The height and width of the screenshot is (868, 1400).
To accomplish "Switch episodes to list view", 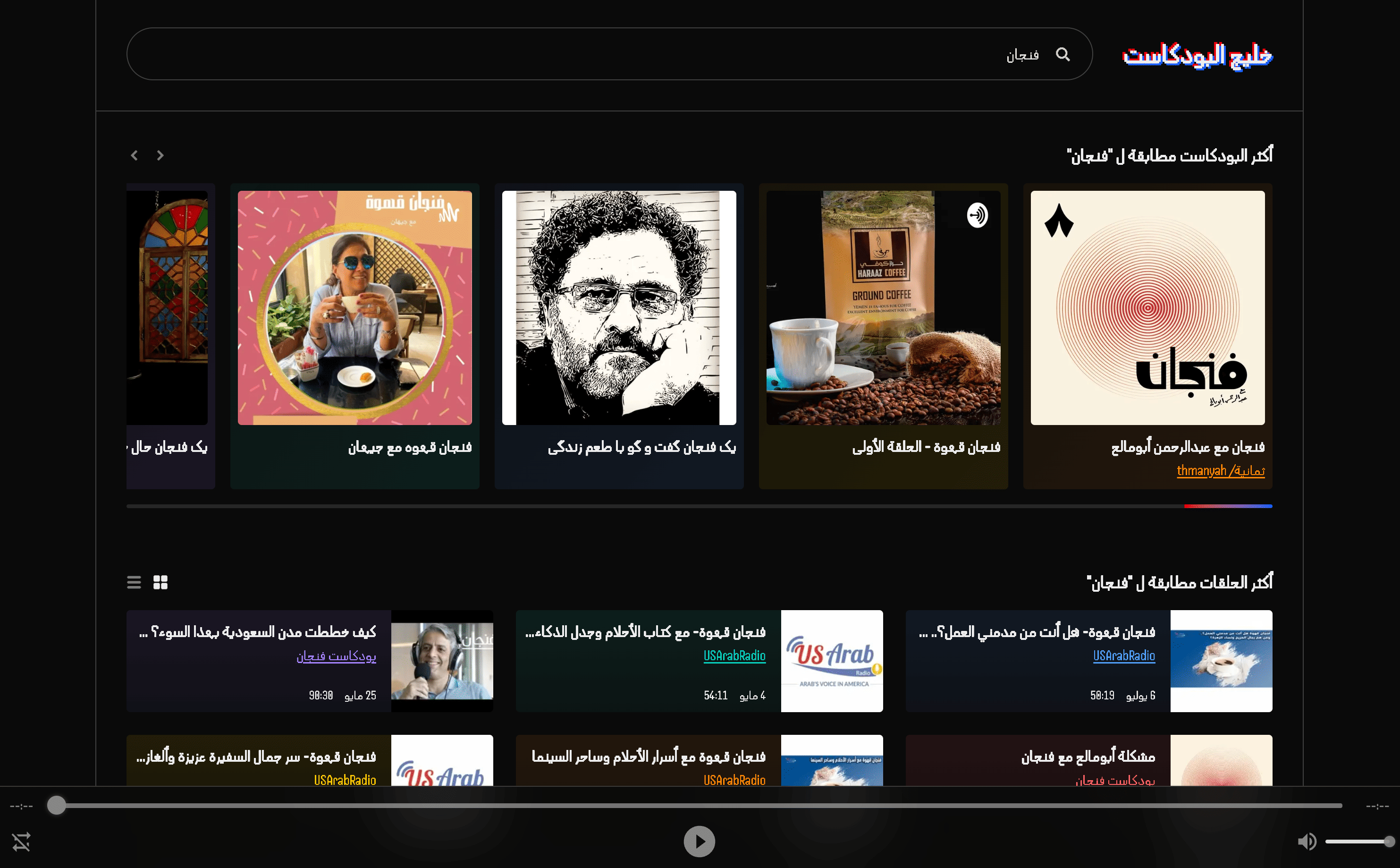I will (x=134, y=582).
